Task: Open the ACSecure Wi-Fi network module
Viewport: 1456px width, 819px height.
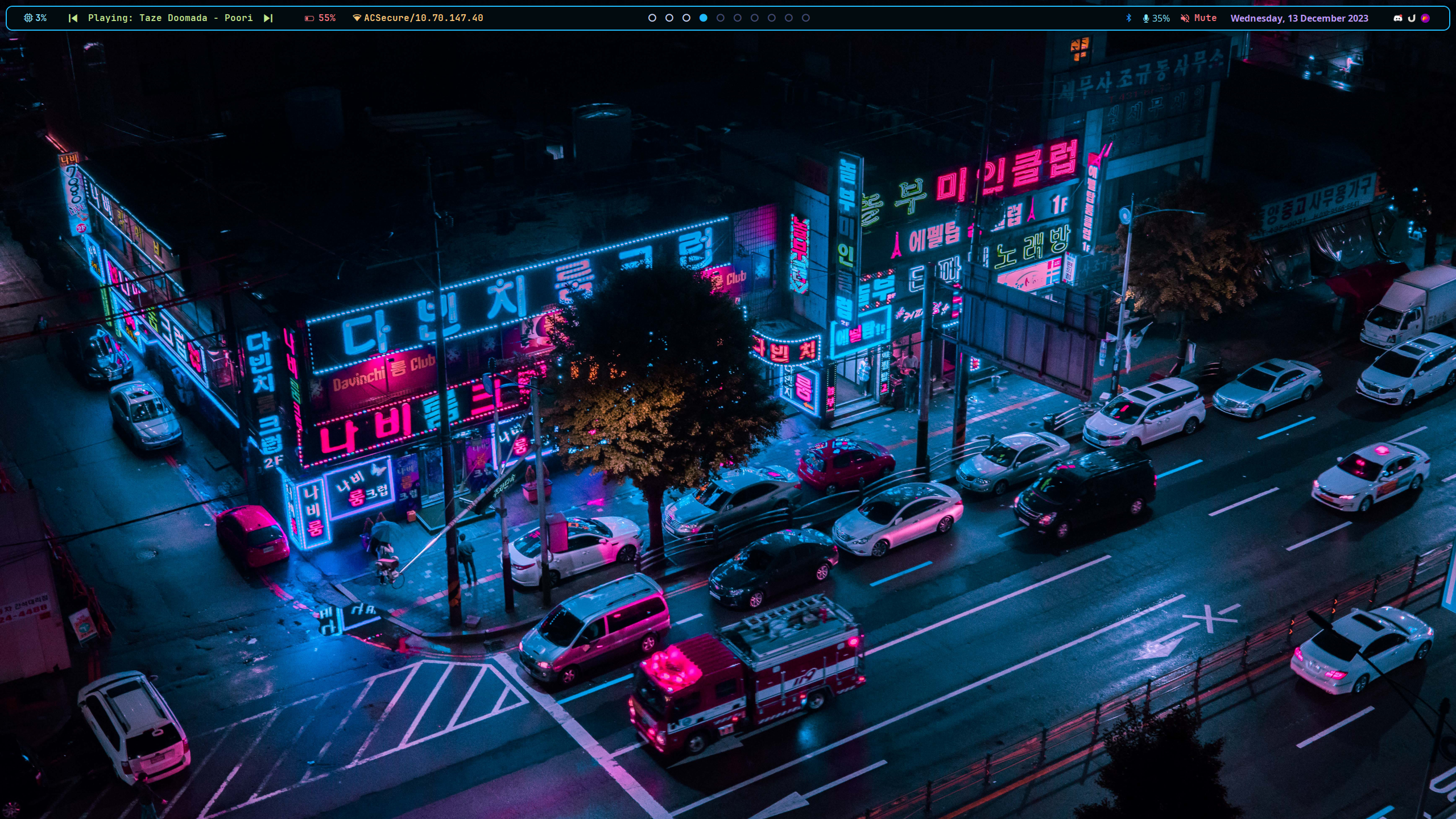Action: click(418, 18)
